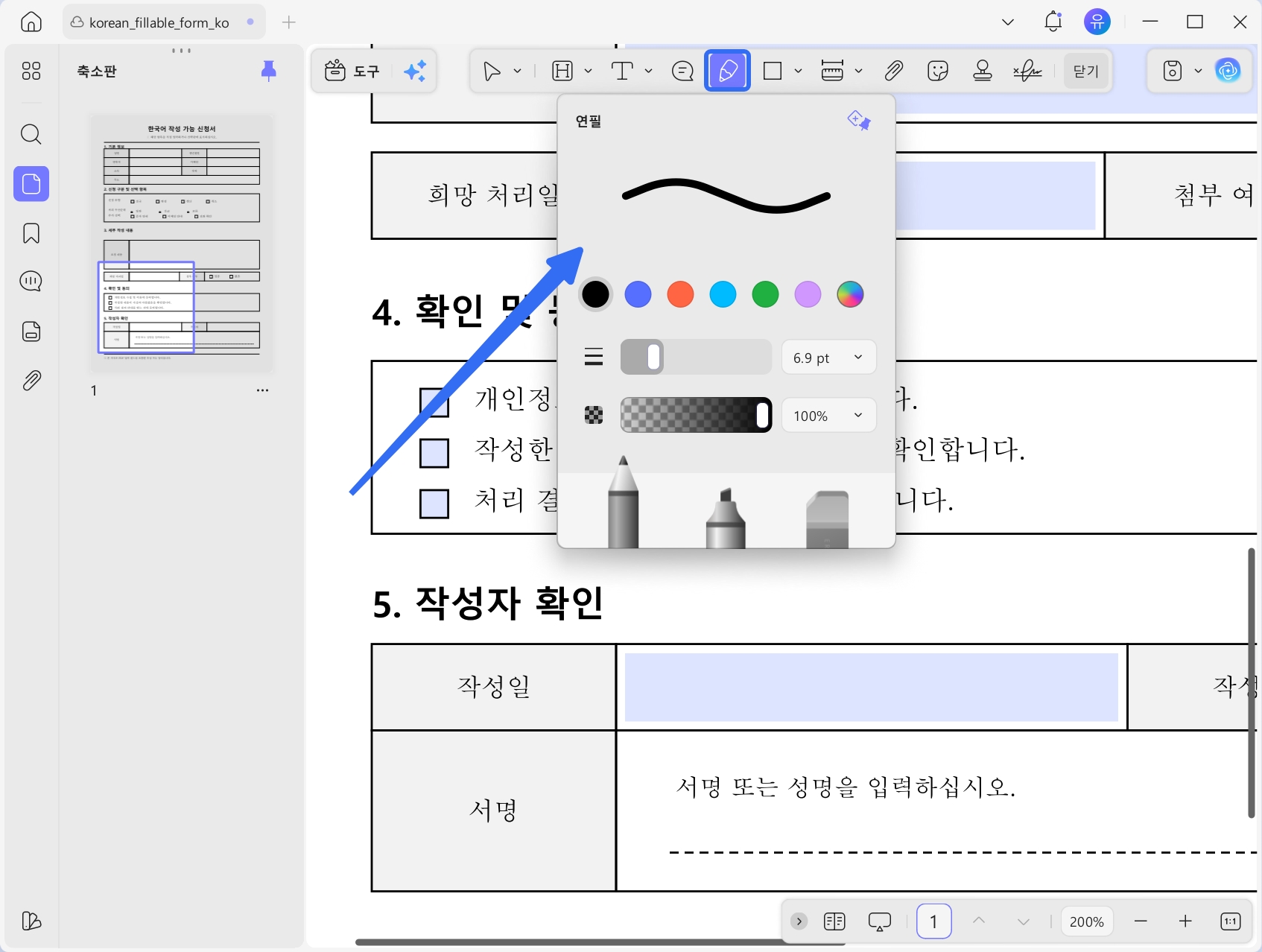Screen dimensions: 1262x952
Task: Select the pencil pen type
Action: pyautogui.click(x=624, y=502)
